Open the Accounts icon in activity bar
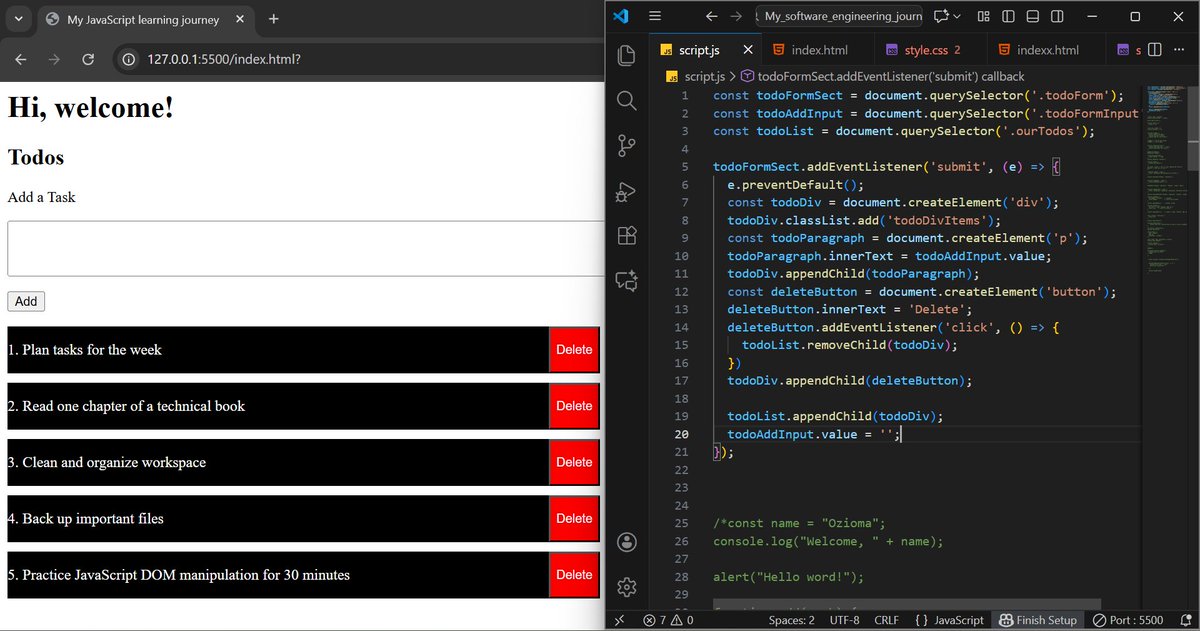 click(x=627, y=542)
